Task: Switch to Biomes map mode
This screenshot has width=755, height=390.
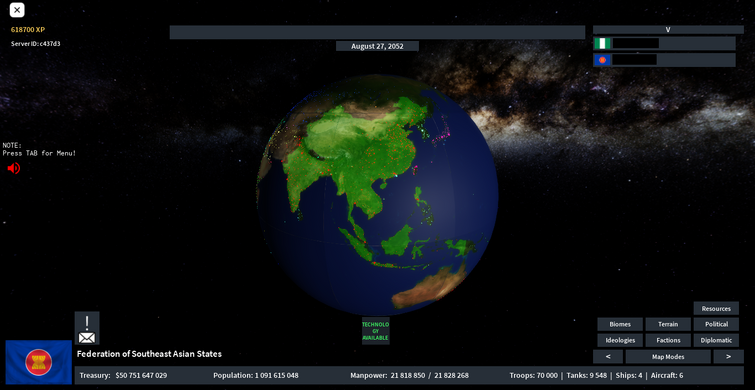Action: pos(620,324)
